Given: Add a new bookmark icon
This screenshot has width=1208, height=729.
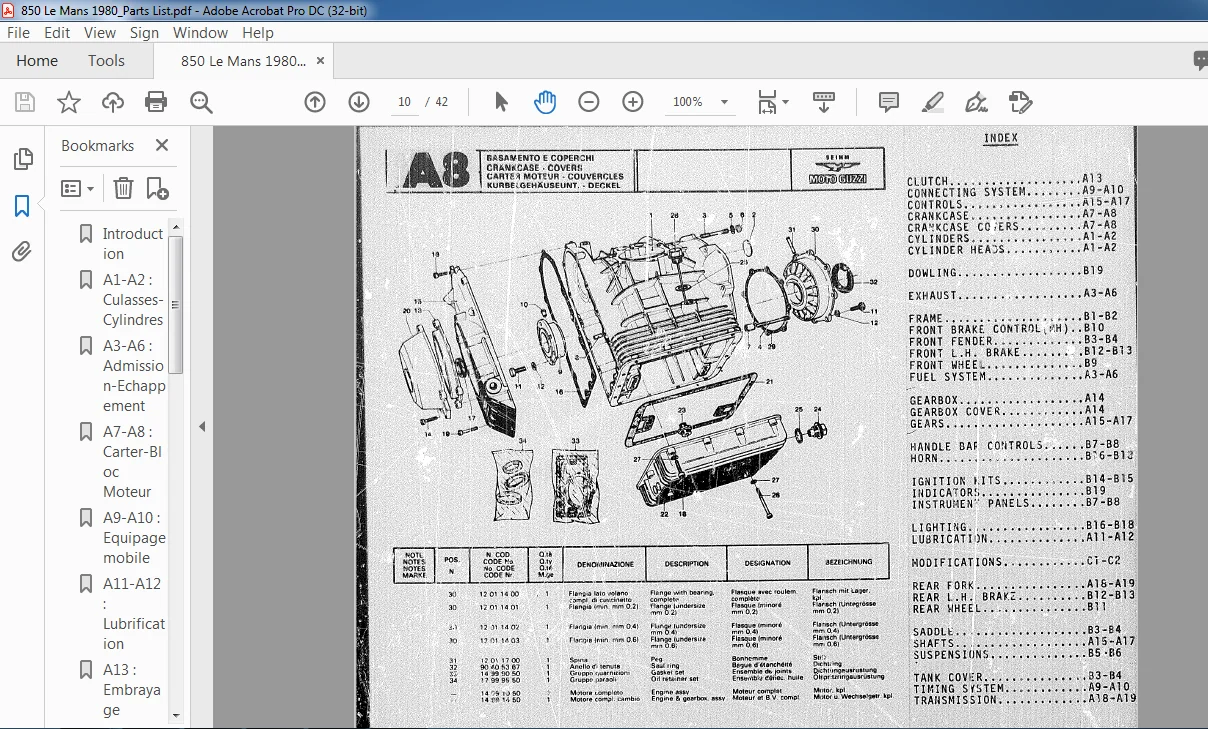Looking at the screenshot, I should click(157, 188).
